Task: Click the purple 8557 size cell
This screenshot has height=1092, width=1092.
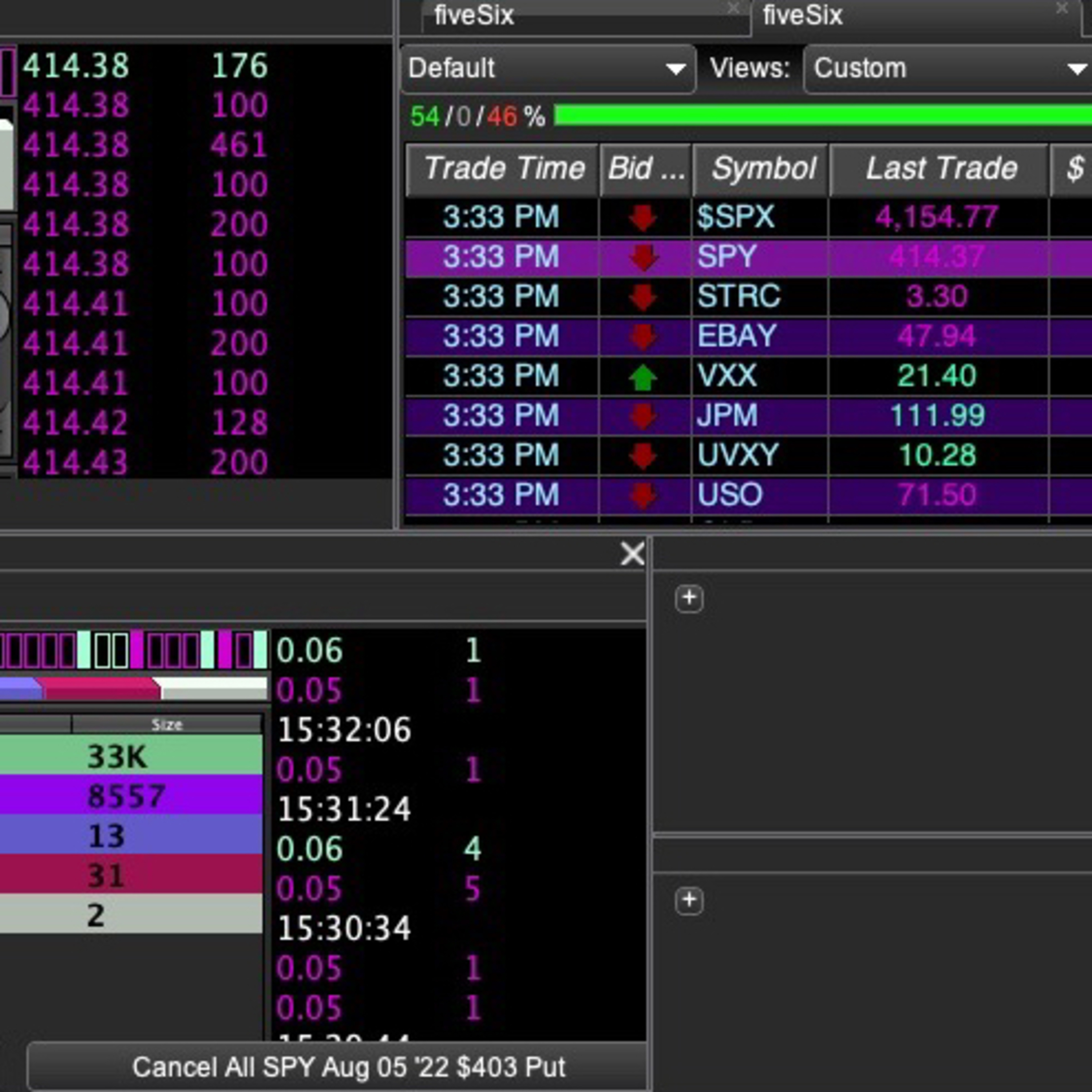Action: click(x=131, y=795)
